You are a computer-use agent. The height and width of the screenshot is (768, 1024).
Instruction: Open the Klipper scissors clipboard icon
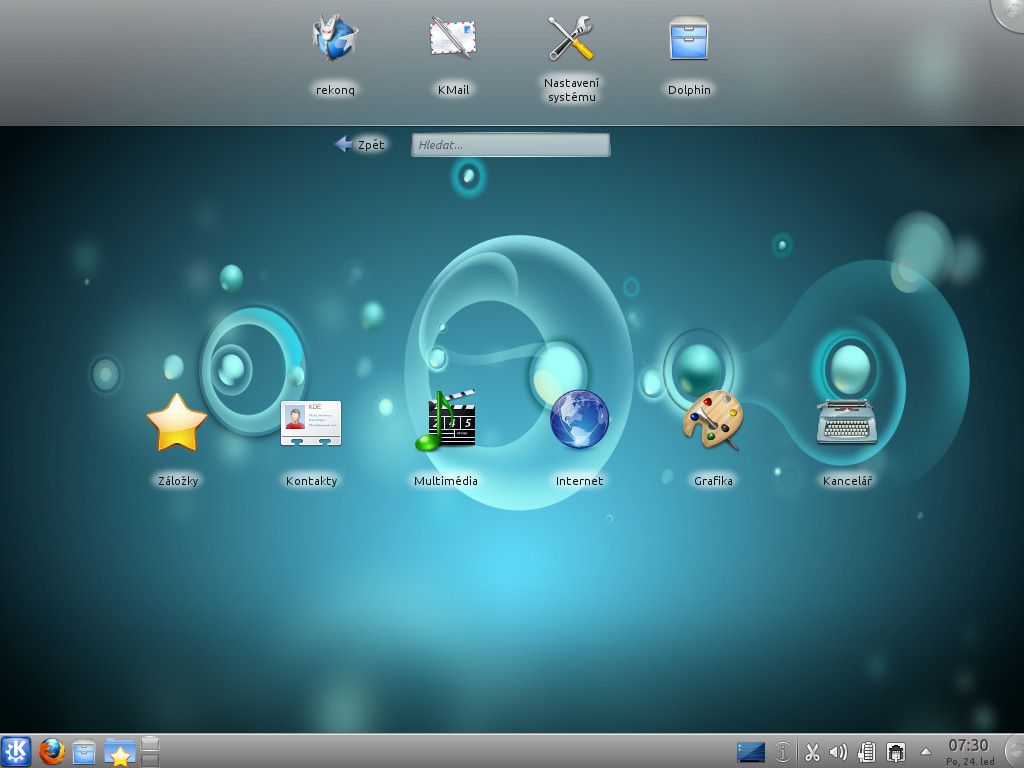coord(812,752)
